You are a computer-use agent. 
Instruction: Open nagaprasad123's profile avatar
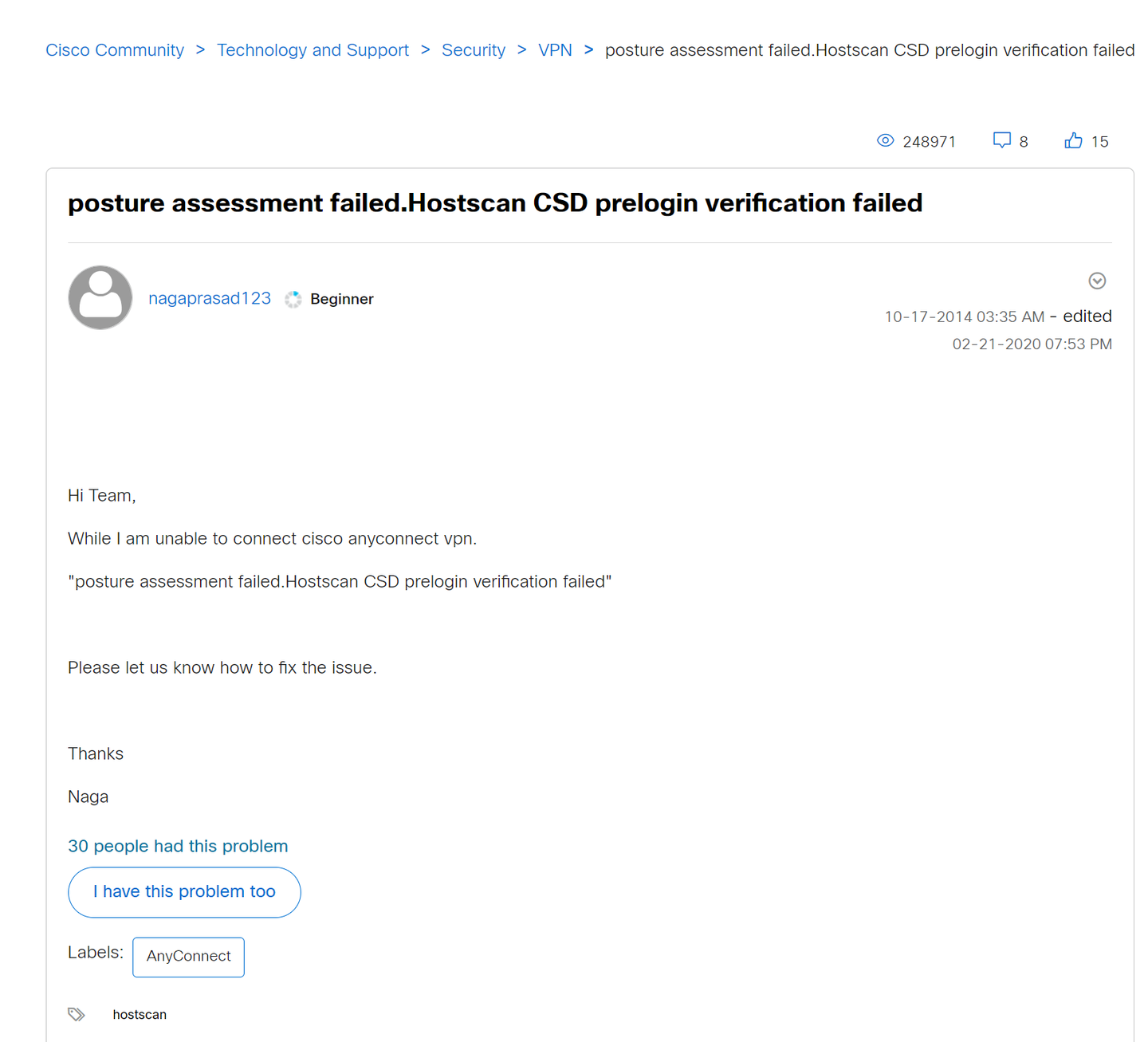click(x=100, y=297)
